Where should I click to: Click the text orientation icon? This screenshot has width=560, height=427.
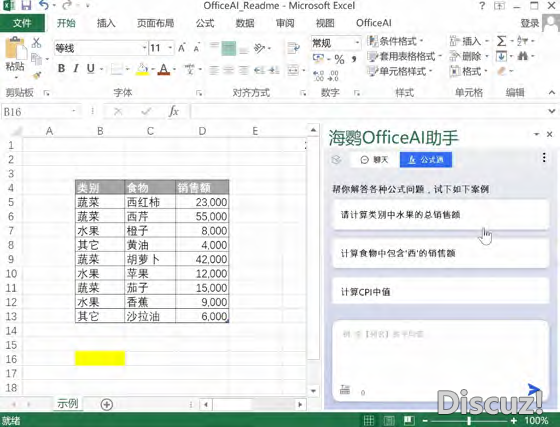click(259, 48)
